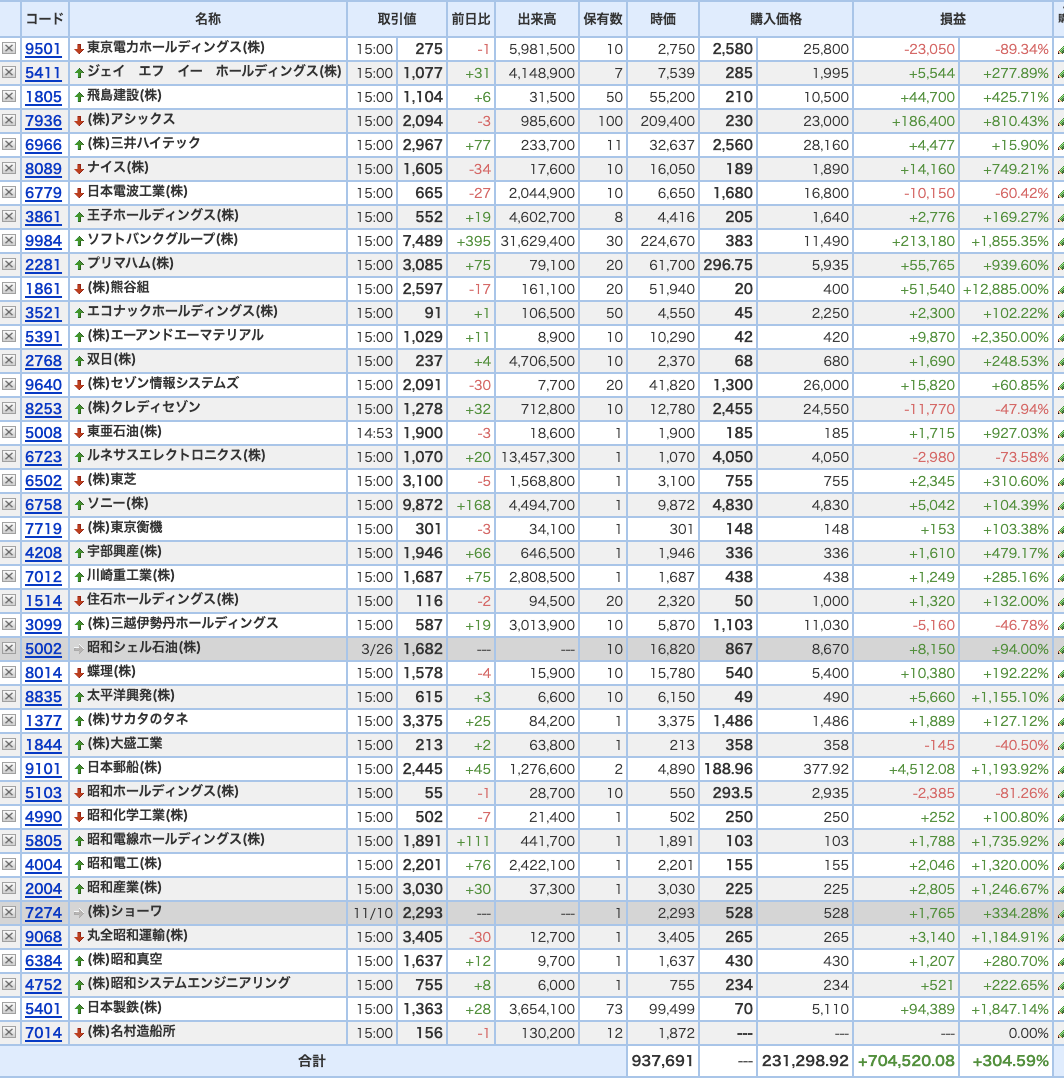Remove 5391 エーアンドエーマテリアル entry
This screenshot has width=1064, height=1078.
[x=8, y=336]
